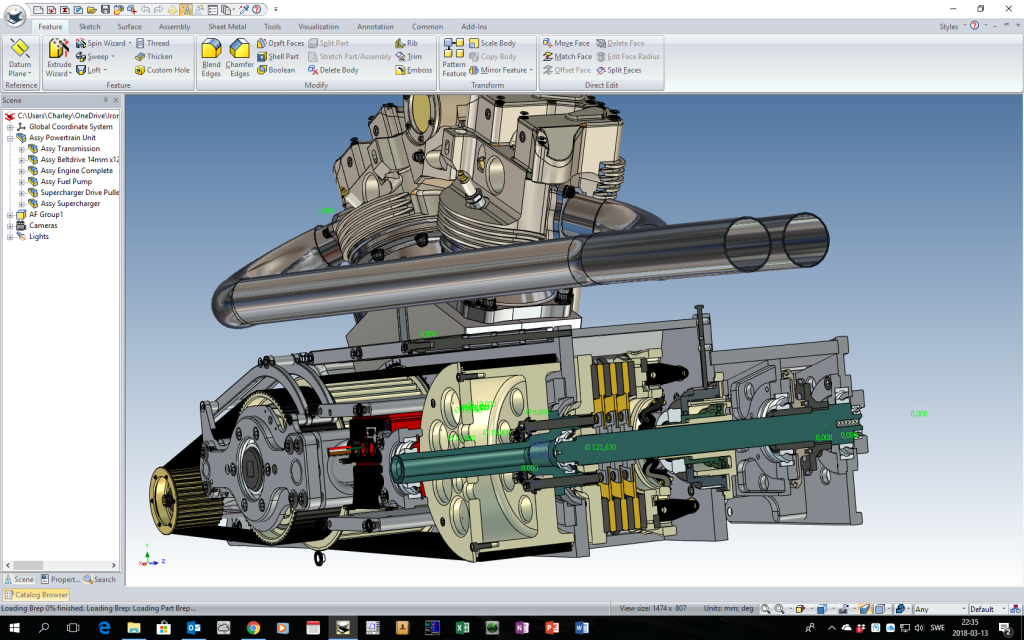Open the Any selection filter dropdown

click(x=963, y=608)
